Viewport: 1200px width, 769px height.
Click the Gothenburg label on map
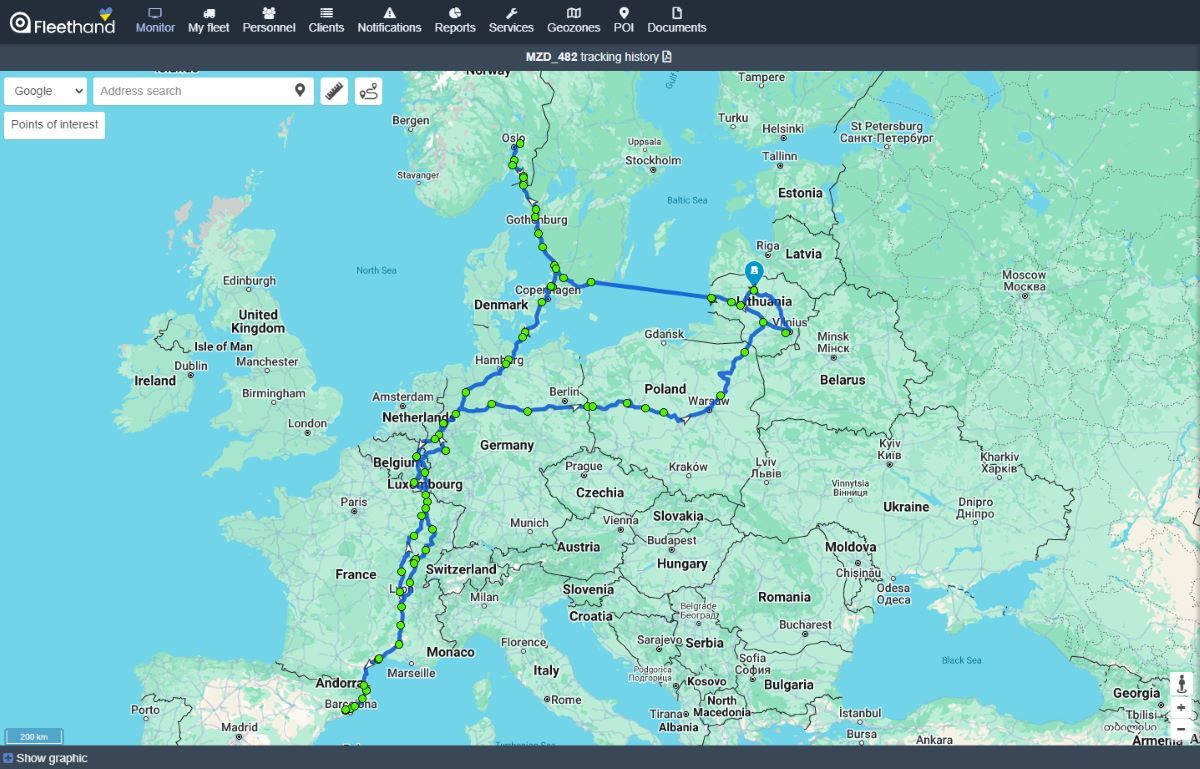[x=537, y=220]
